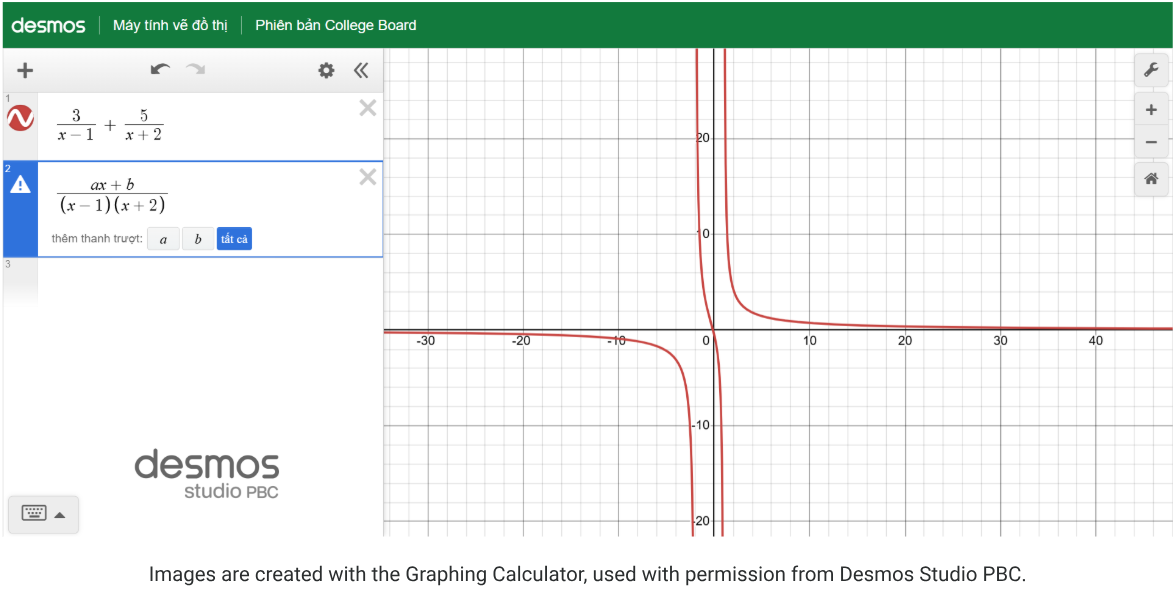The height and width of the screenshot is (595, 1174).
Task: Reset graph to default home view
Action: [x=1151, y=179]
